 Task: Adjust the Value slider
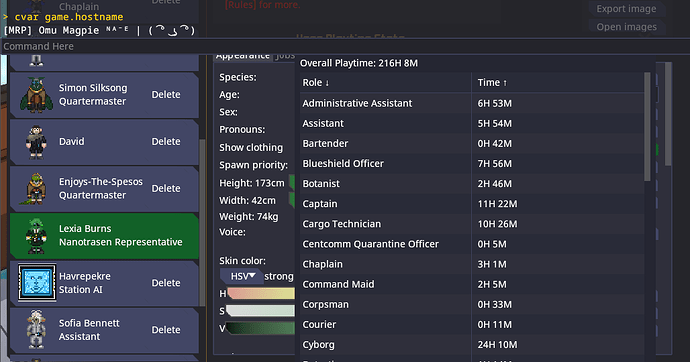coord(261,329)
